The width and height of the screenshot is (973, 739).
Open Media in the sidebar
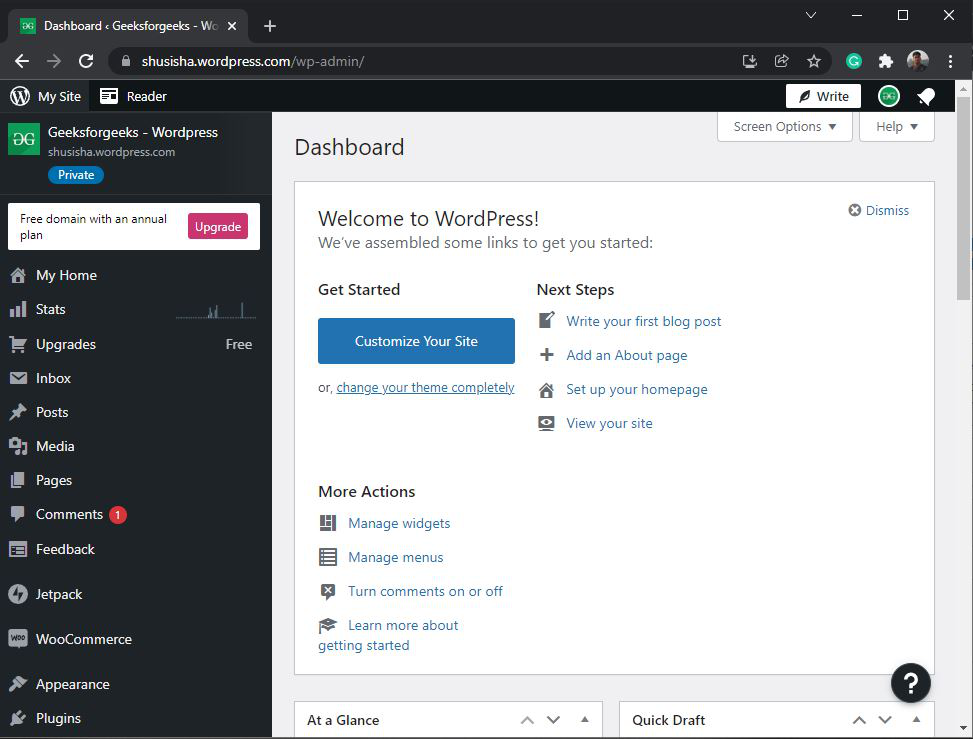pyautogui.click(x=136, y=446)
